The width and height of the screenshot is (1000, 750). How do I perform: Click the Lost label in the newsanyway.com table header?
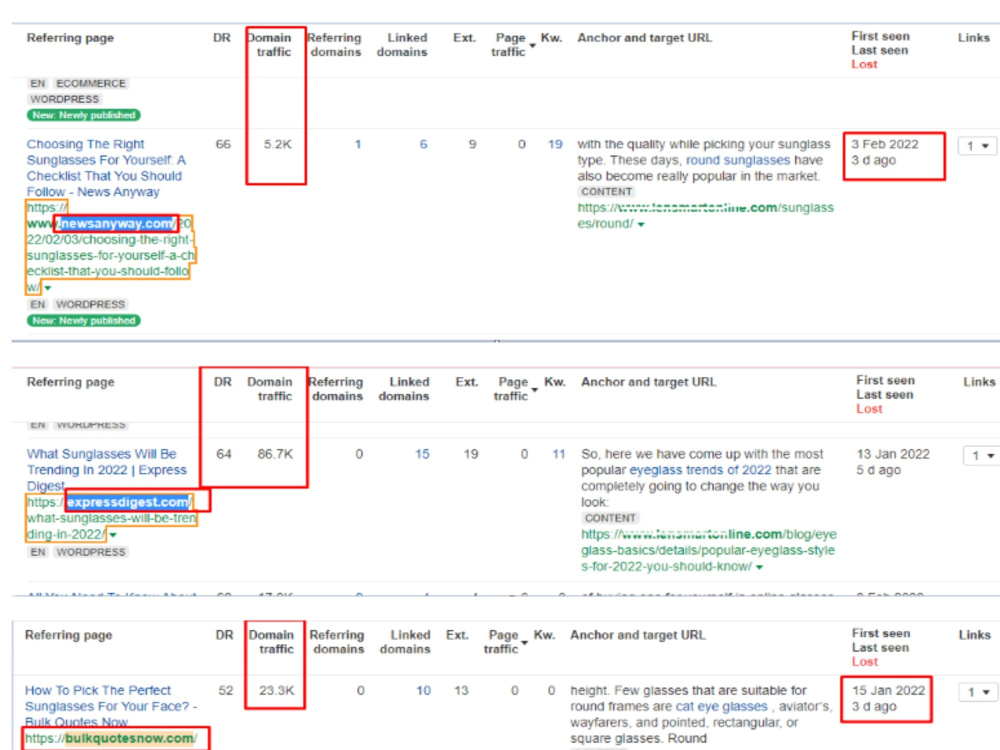click(864, 64)
